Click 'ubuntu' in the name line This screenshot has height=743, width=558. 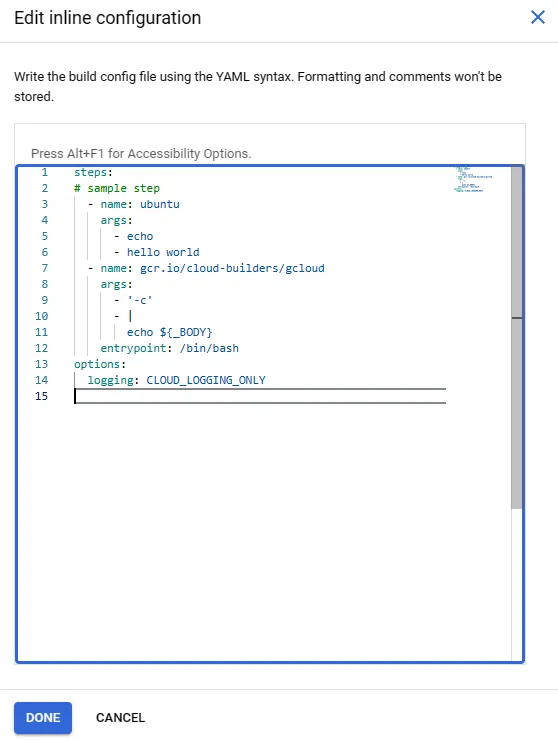[160, 204]
